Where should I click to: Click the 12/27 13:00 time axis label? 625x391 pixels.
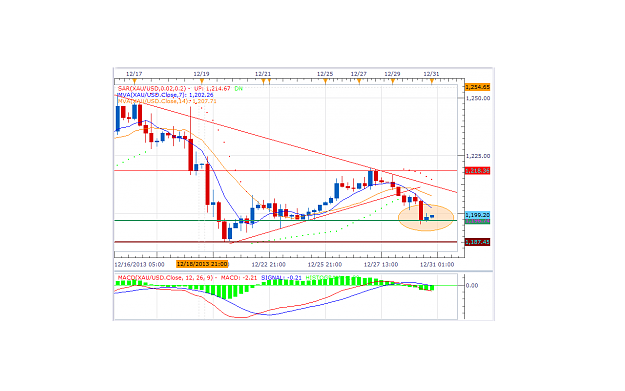click(x=381, y=264)
